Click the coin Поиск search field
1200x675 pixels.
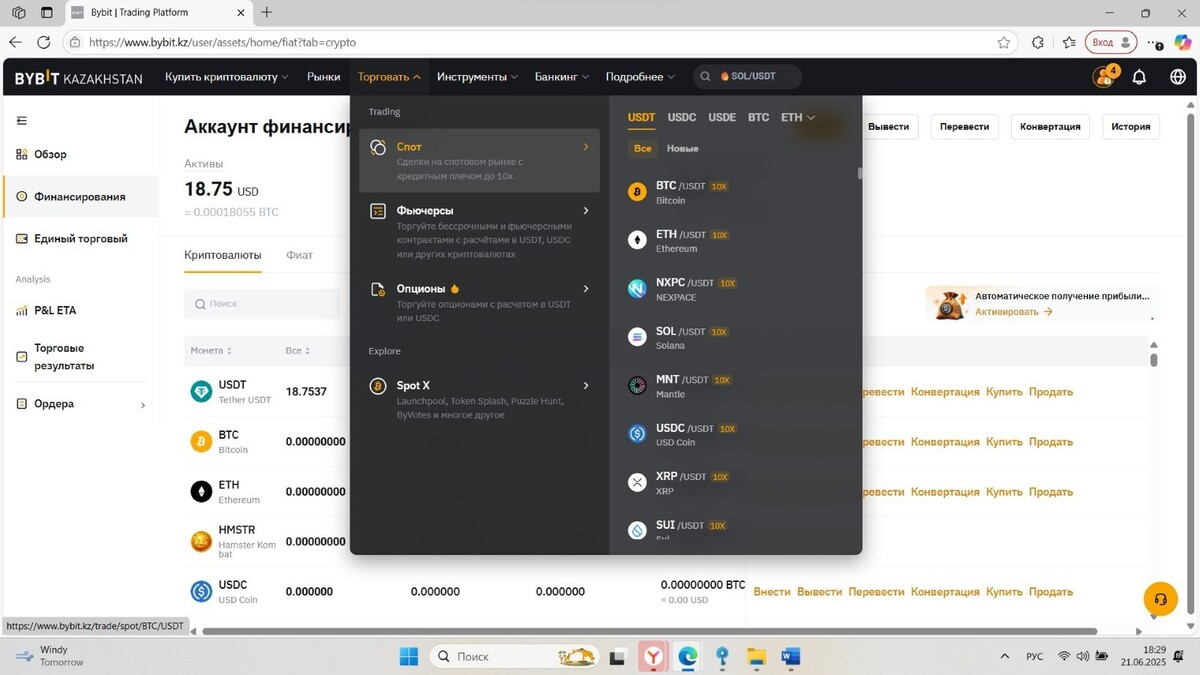click(x=262, y=304)
